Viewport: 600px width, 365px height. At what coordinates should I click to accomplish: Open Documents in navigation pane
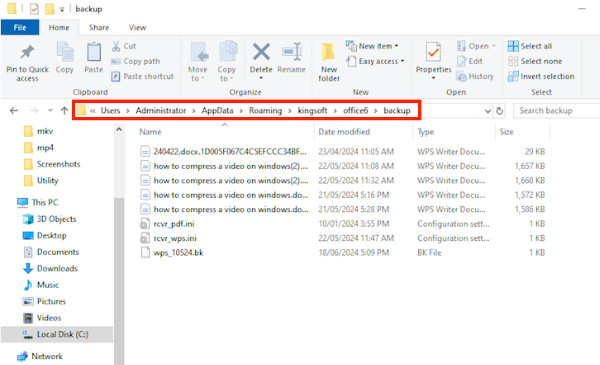(x=51, y=252)
